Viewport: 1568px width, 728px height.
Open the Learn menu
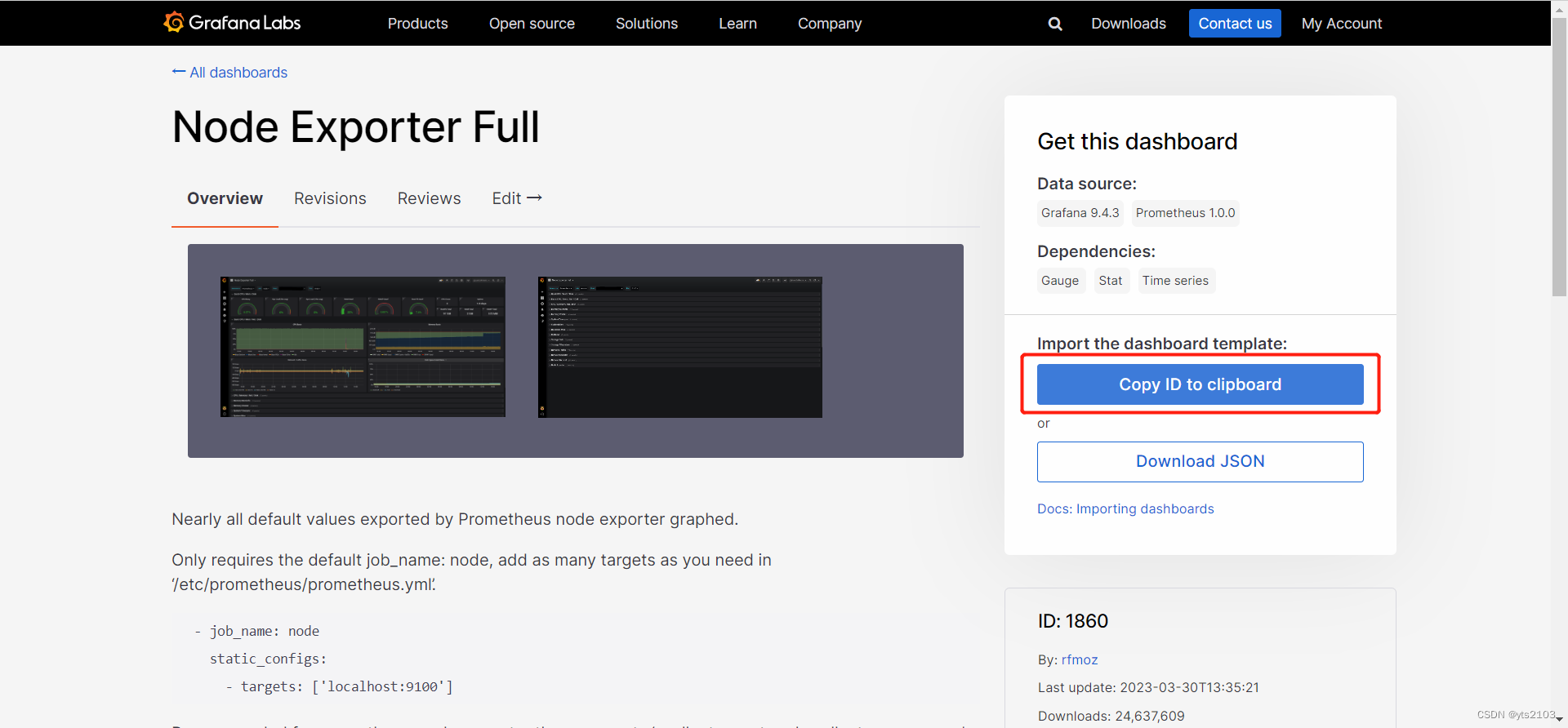737,24
